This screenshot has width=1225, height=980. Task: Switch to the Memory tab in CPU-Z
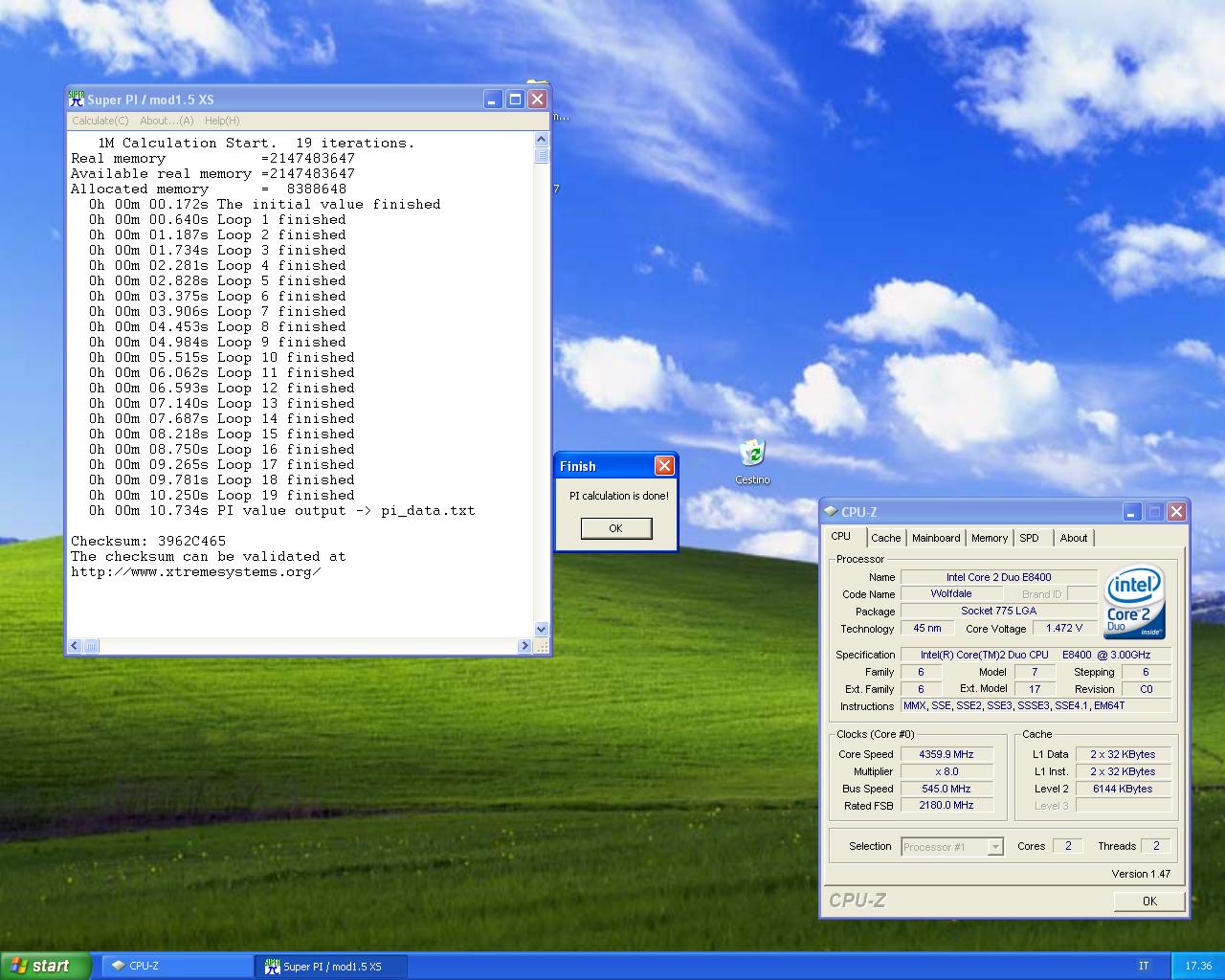tap(990, 538)
